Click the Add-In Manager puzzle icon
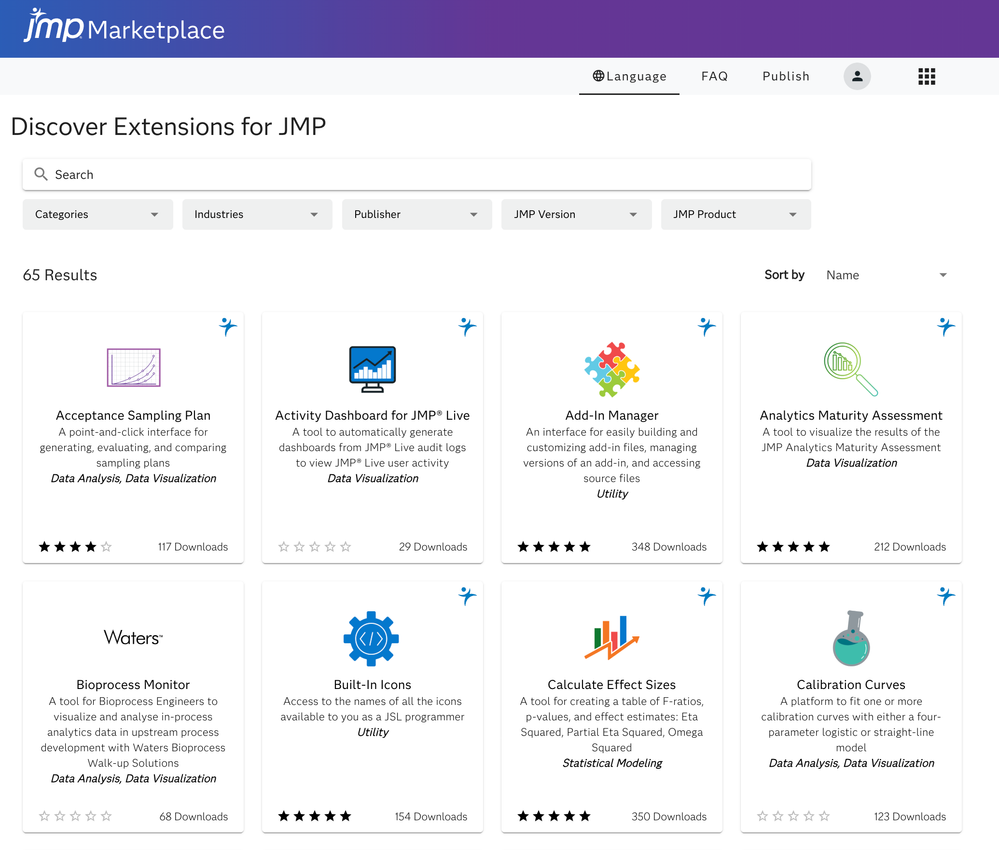 612,369
